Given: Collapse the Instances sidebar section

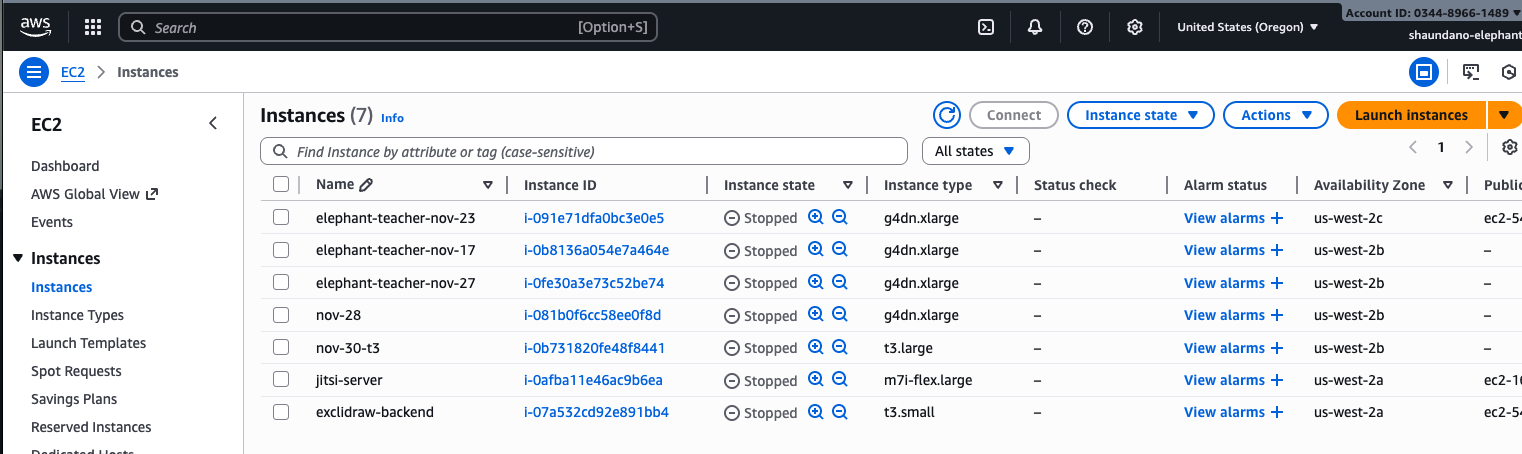Looking at the screenshot, I should [17, 258].
